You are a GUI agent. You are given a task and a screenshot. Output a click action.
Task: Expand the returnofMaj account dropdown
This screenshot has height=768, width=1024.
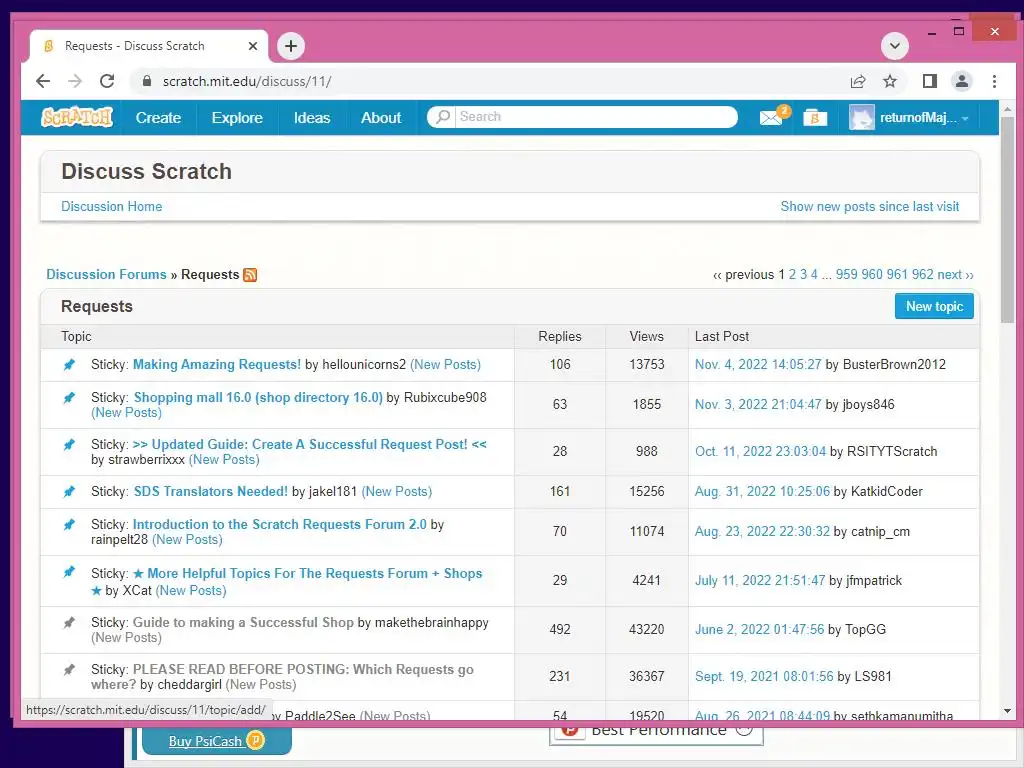965,119
